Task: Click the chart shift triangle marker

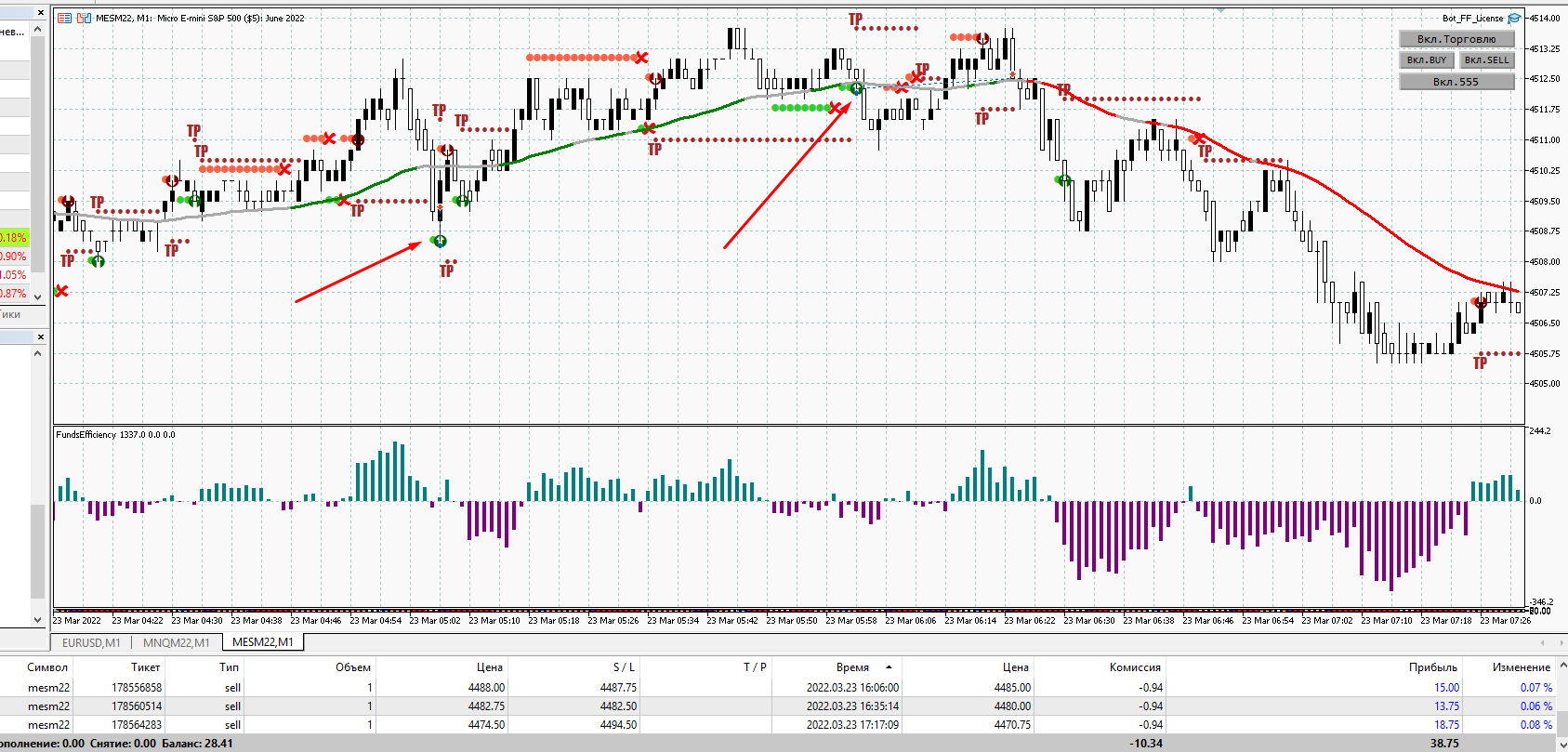Action: pos(1220,9)
